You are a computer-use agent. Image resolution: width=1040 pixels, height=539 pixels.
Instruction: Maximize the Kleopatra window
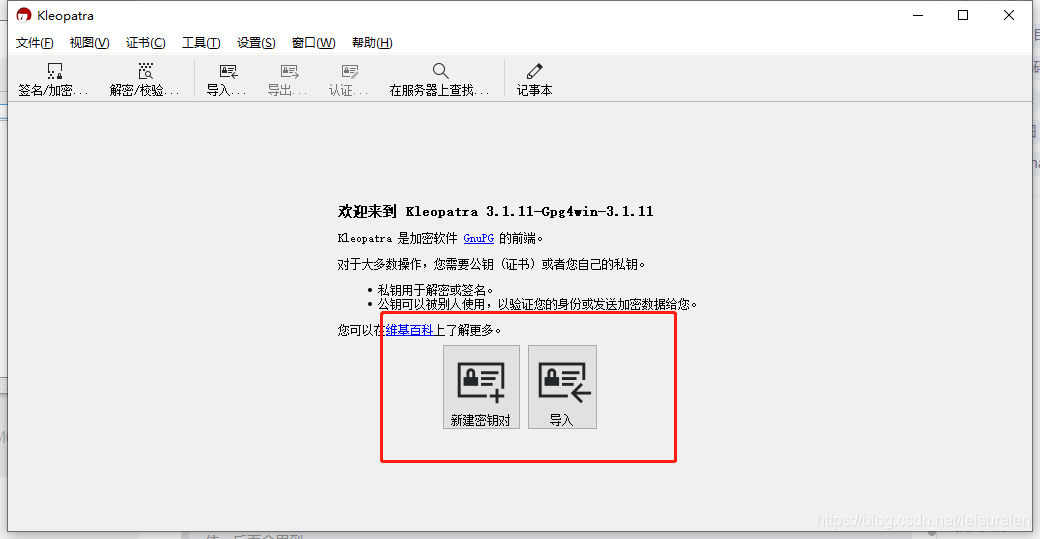963,15
